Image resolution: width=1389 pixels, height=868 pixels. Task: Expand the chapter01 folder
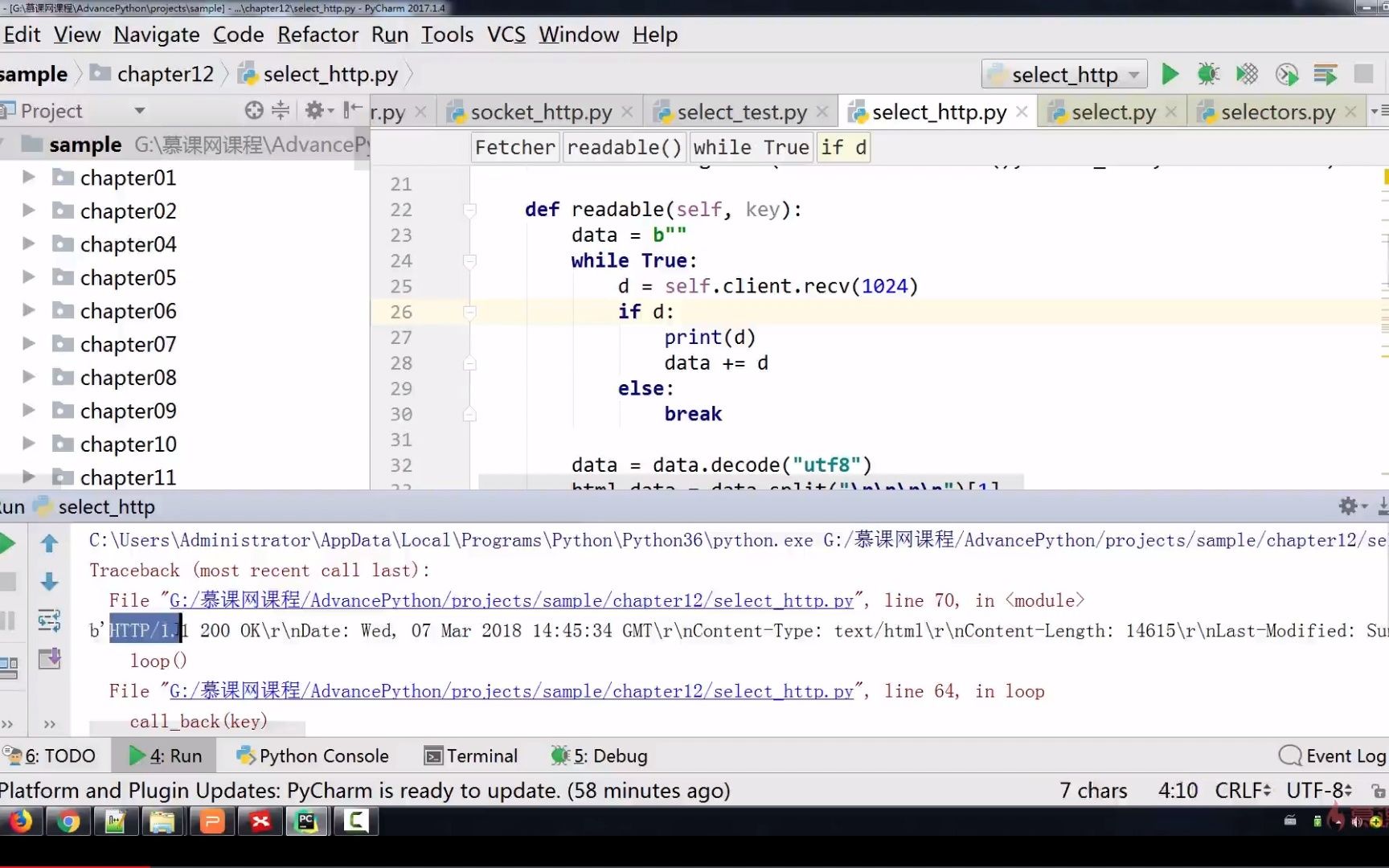(x=27, y=177)
